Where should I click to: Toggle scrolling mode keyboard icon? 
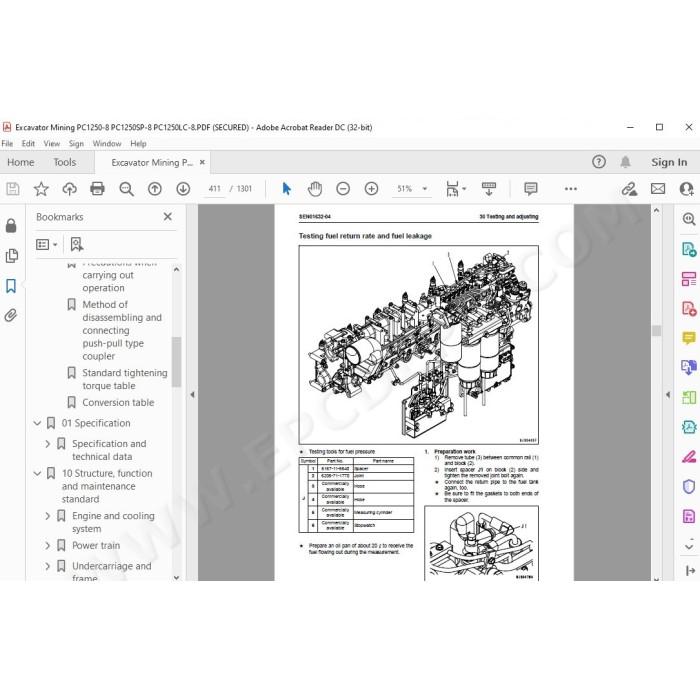489,189
